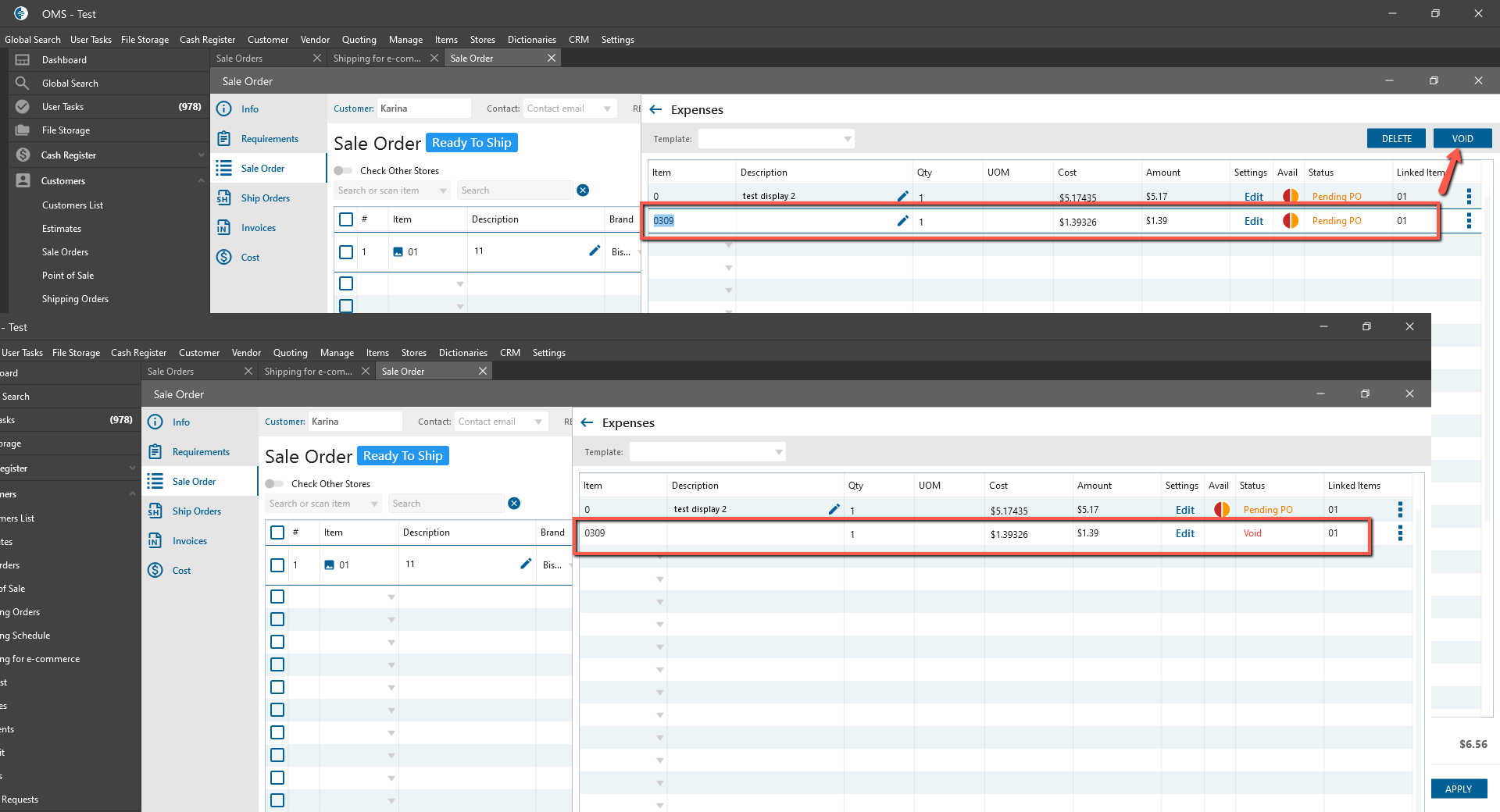Image resolution: width=1500 pixels, height=812 pixels.
Task: Click the pencil icon on the highlighted 0309 row
Action: tap(902, 221)
